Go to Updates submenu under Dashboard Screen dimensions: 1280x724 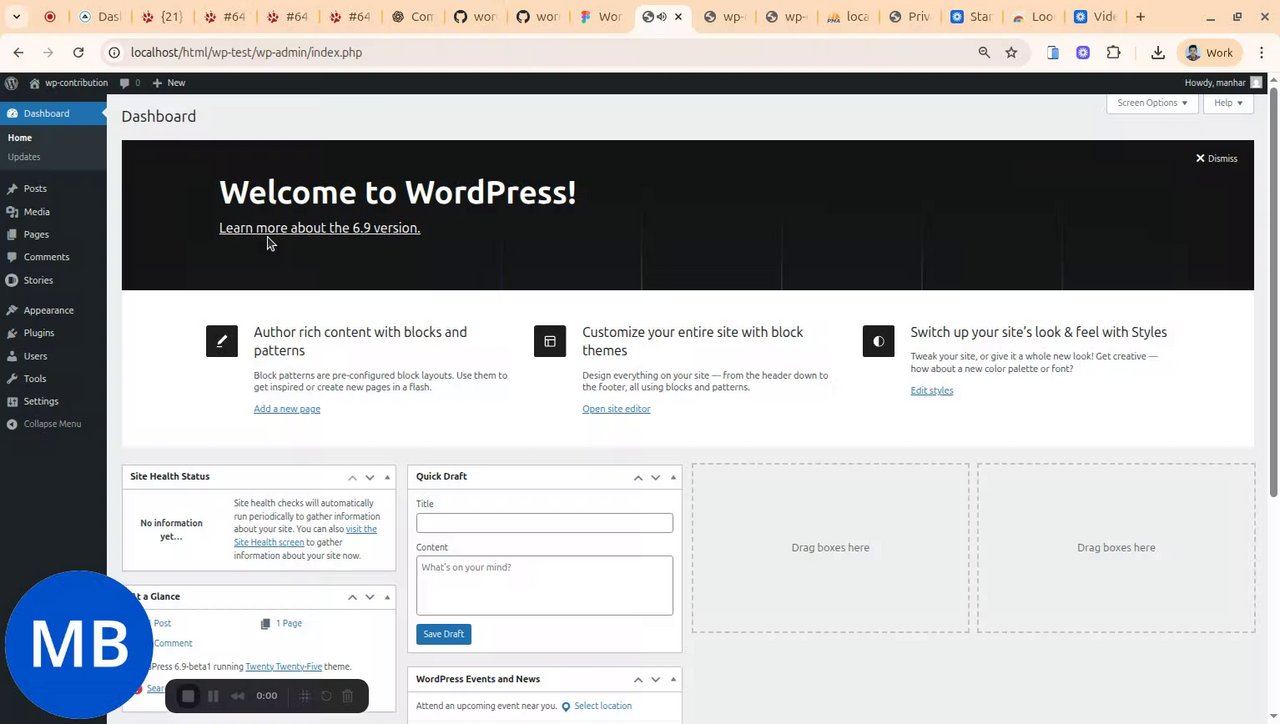point(24,157)
